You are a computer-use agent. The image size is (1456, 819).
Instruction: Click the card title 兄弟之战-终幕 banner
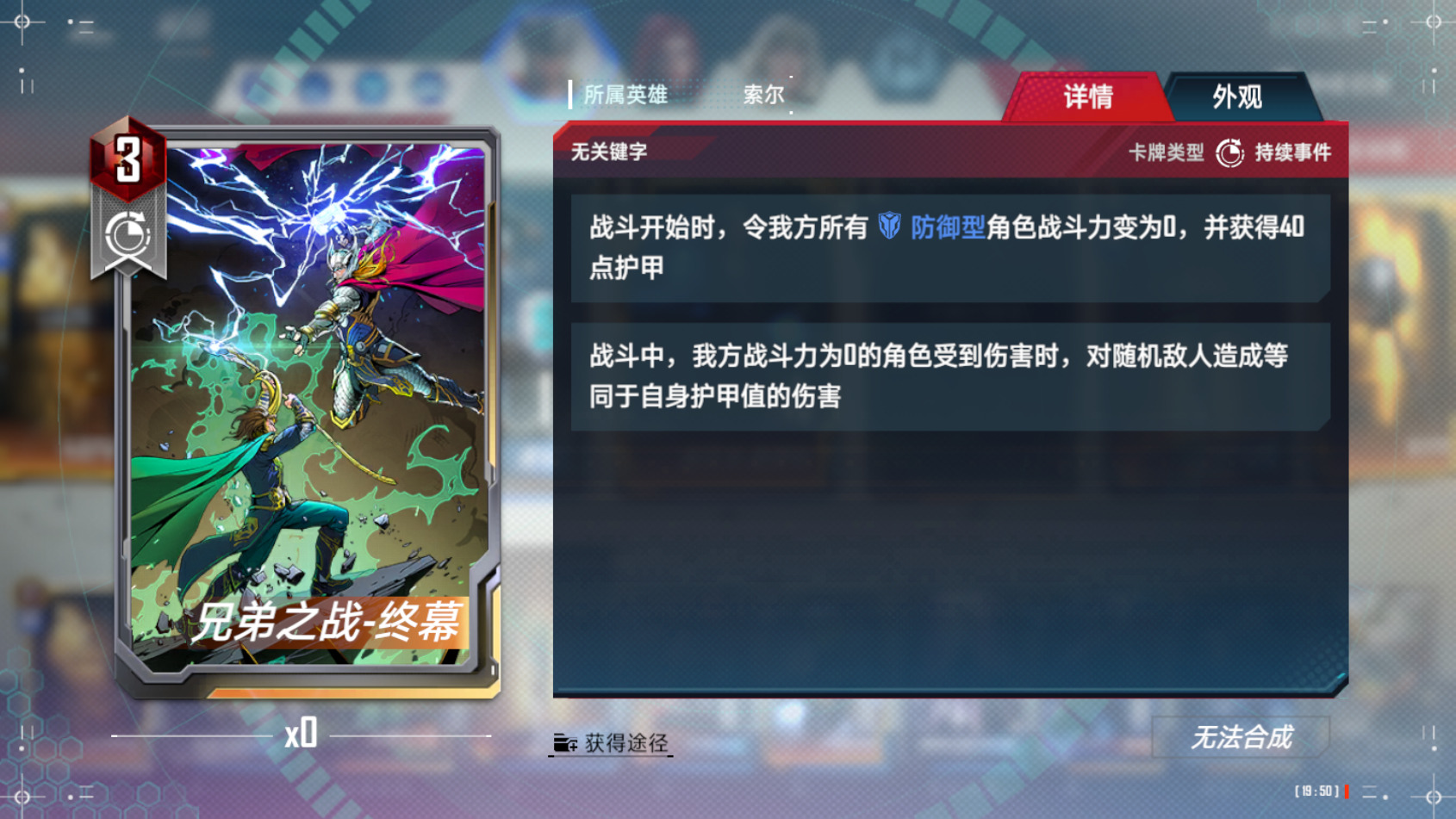327,622
